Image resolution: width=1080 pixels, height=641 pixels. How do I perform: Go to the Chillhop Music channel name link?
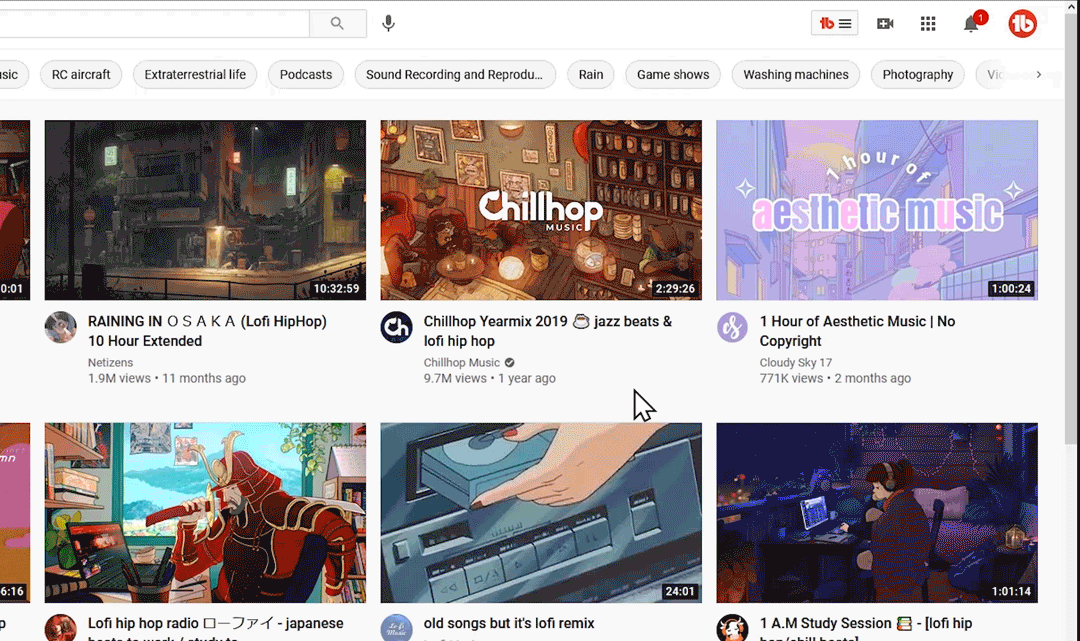pyautogui.click(x=461, y=363)
